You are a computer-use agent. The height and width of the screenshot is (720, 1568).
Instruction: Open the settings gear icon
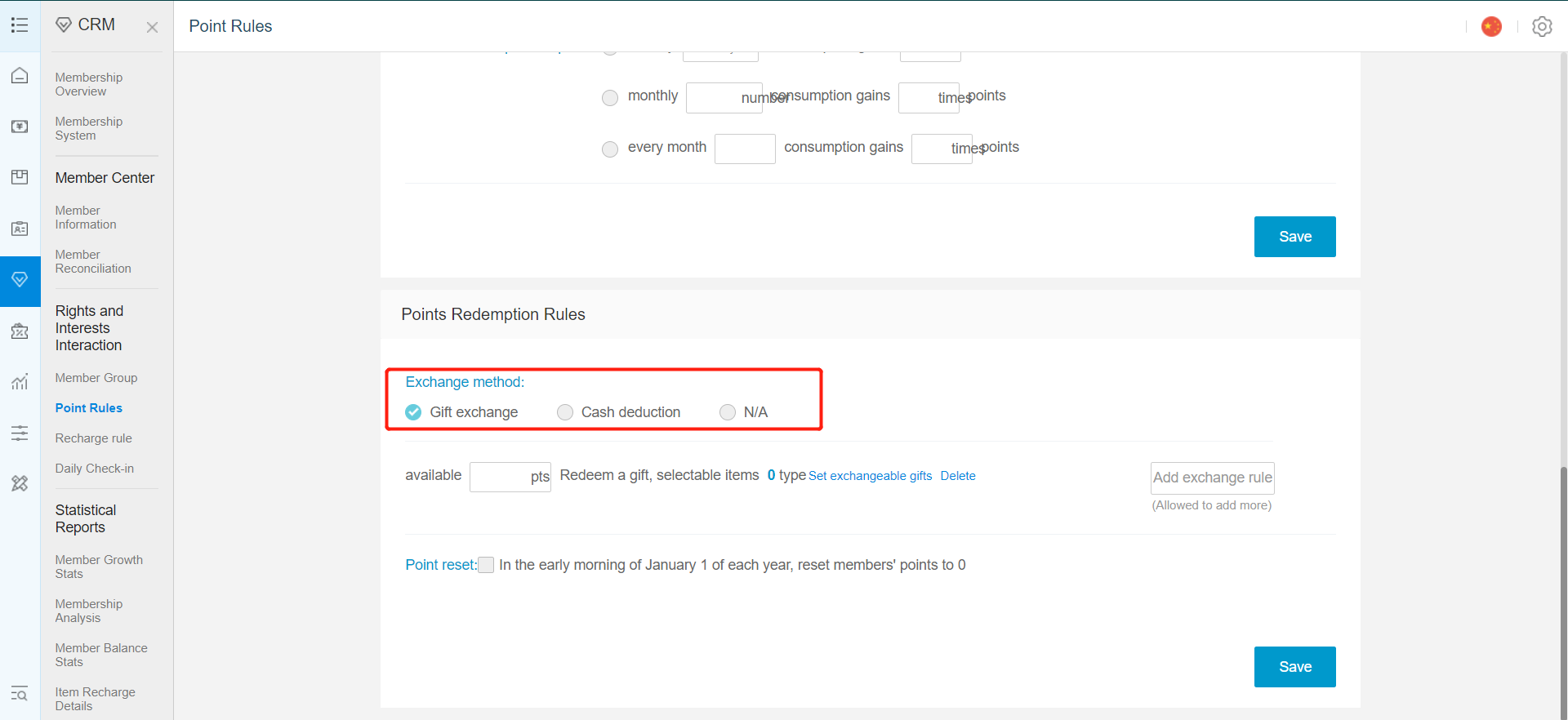1542,26
